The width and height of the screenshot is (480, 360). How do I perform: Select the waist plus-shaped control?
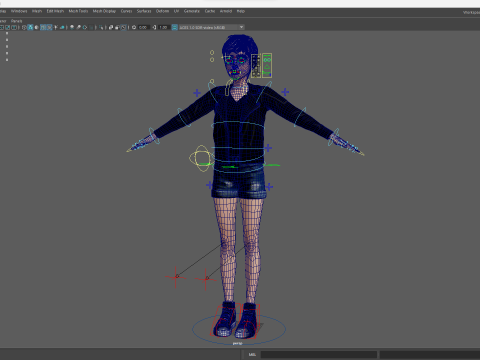pyautogui.click(x=268, y=148)
